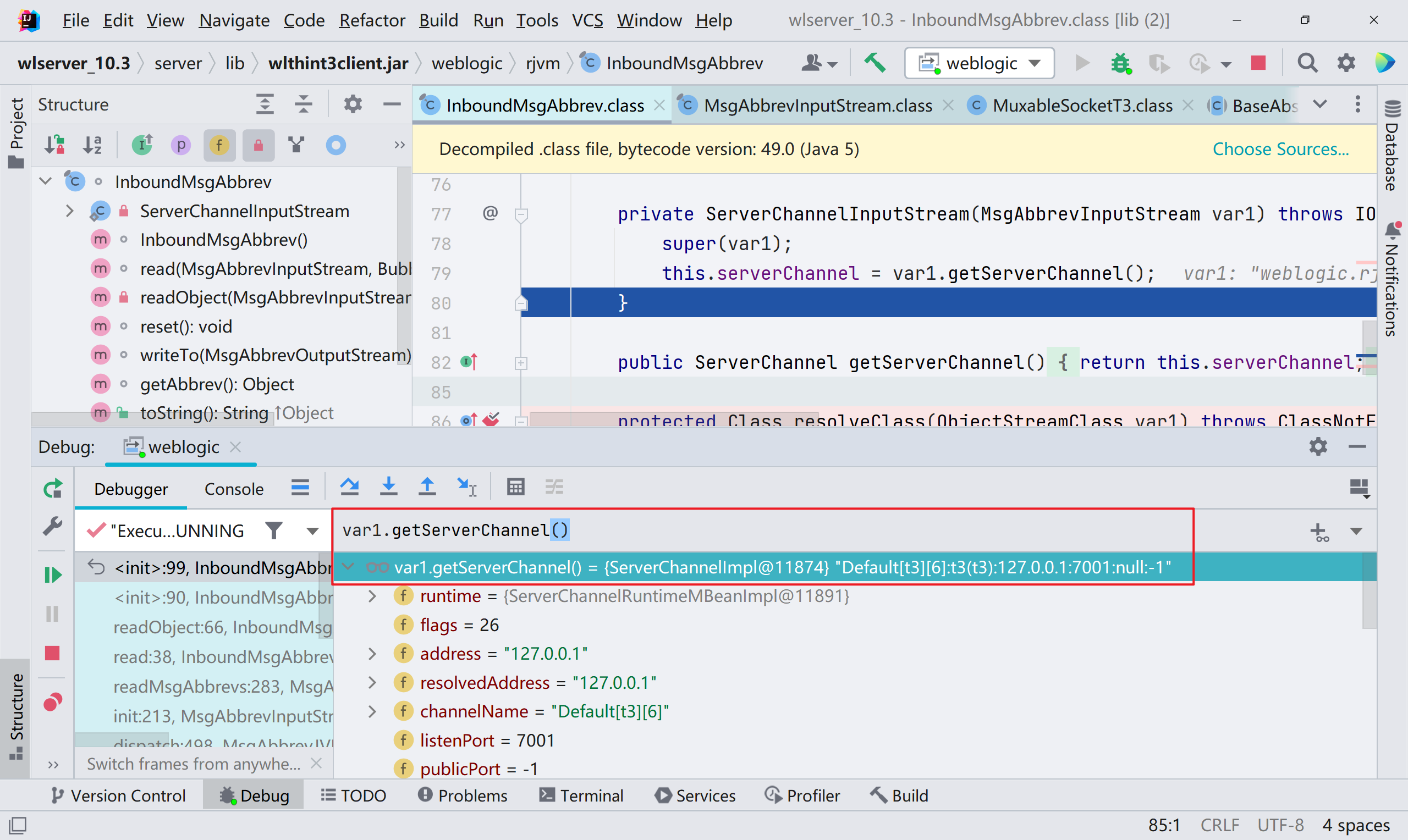
Task: Click Modify Run Configuration wrench icon
Action: [x=53, y=527]
